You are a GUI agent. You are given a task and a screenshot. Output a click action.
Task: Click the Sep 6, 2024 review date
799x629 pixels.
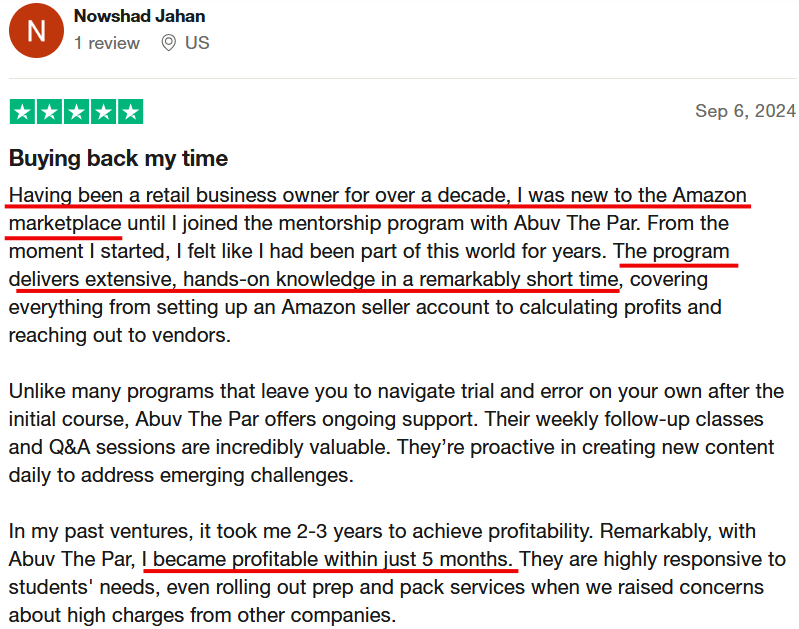click(745, 111)
